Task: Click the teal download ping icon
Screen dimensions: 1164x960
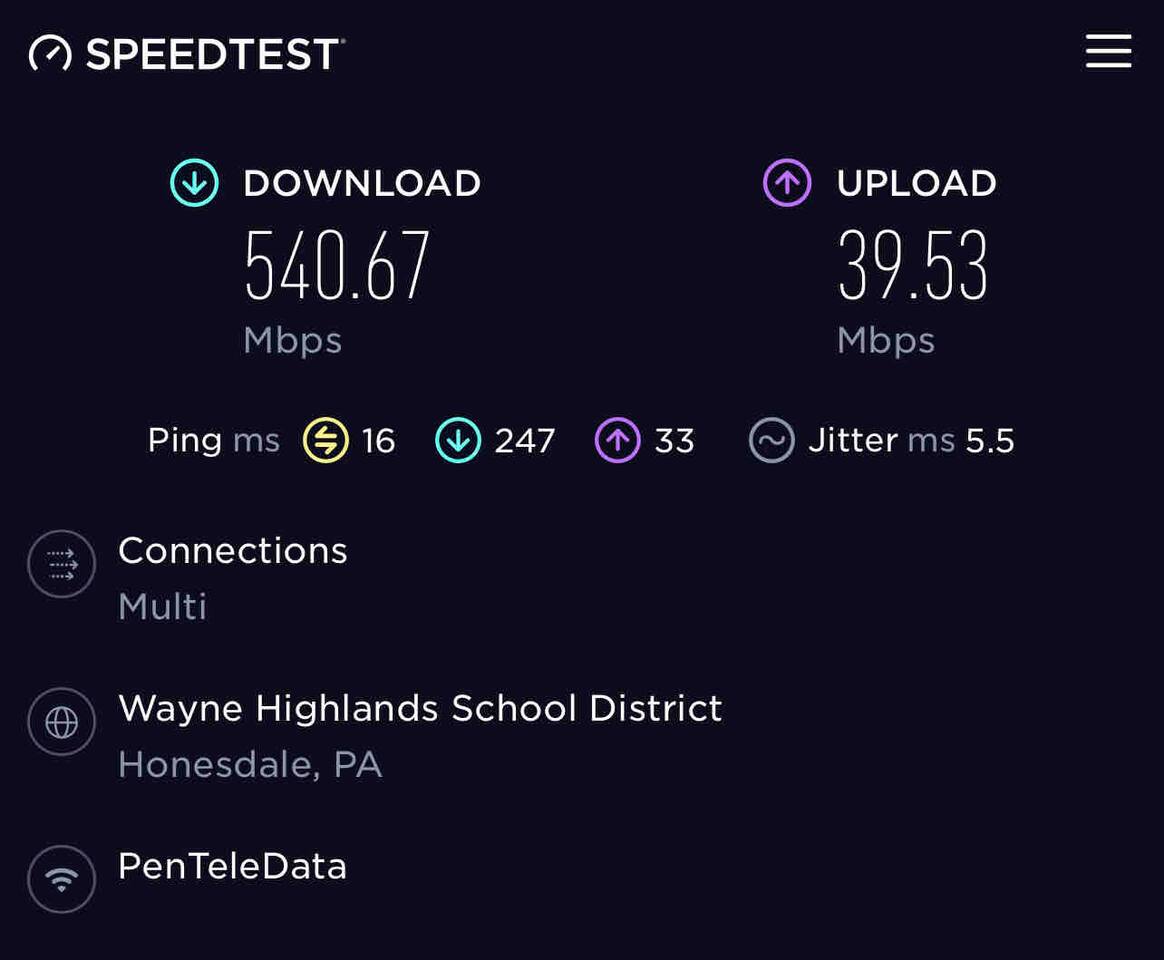Action: click(x=458, y=441)
